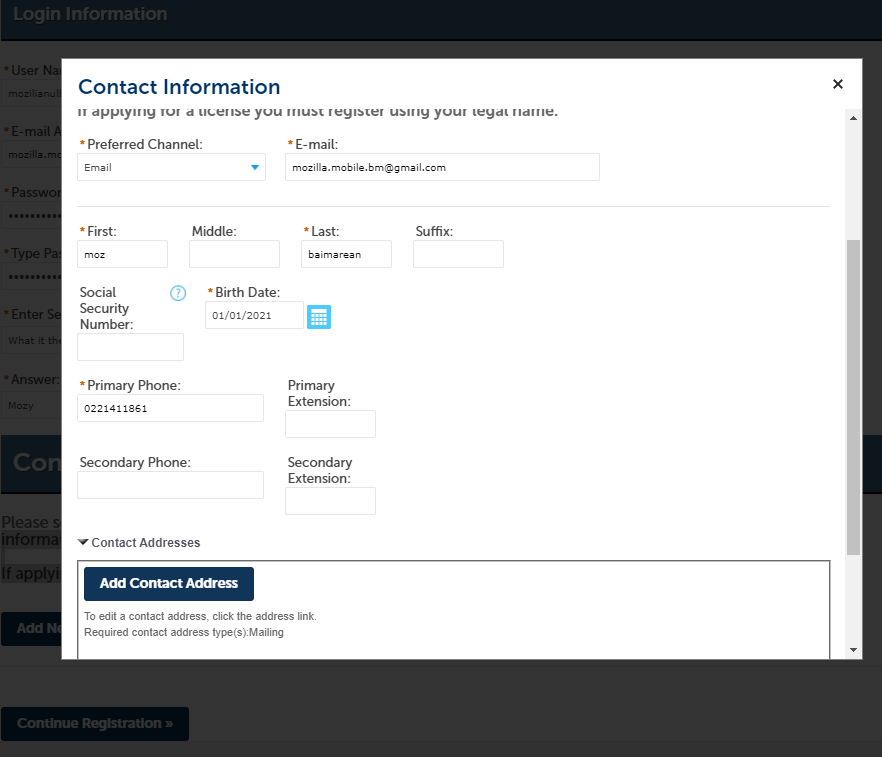Open the Preferred Channel dropdown
The image size is (882, 757).
170,167
